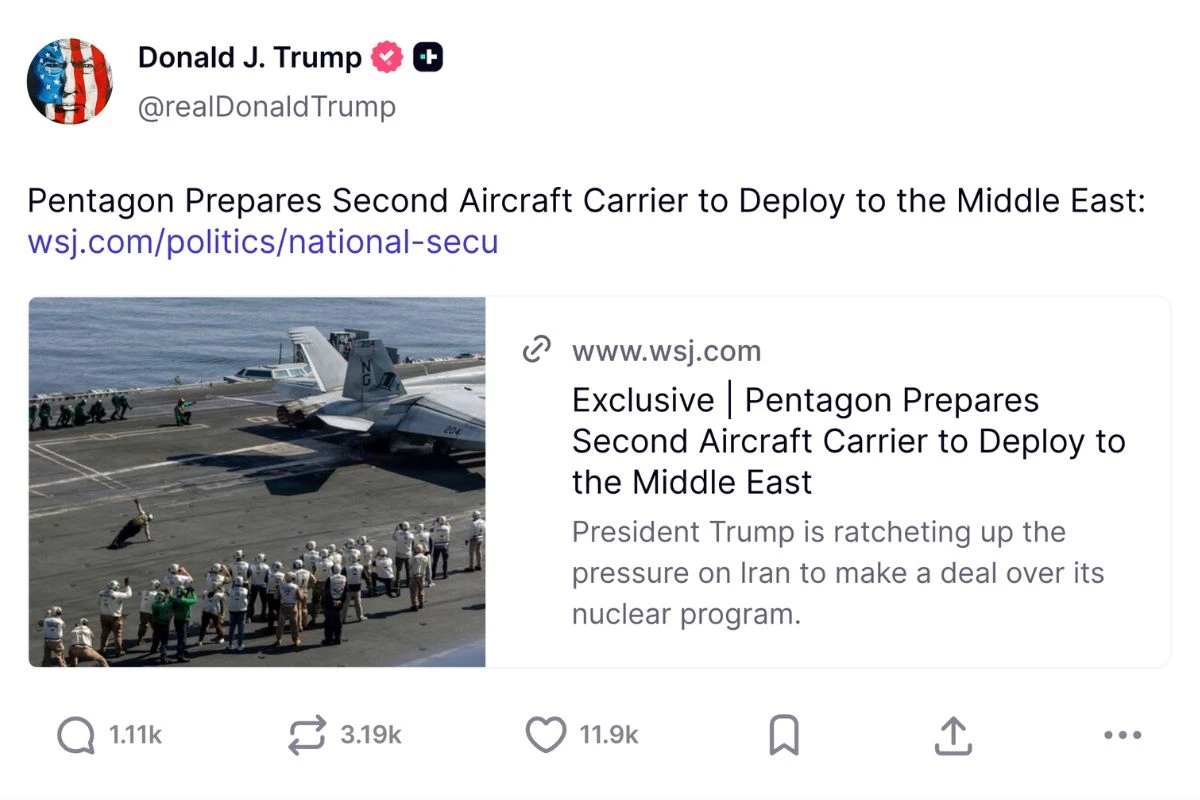Click the reply speech bubble icon
1200x800 pixels.
point(76,736)
